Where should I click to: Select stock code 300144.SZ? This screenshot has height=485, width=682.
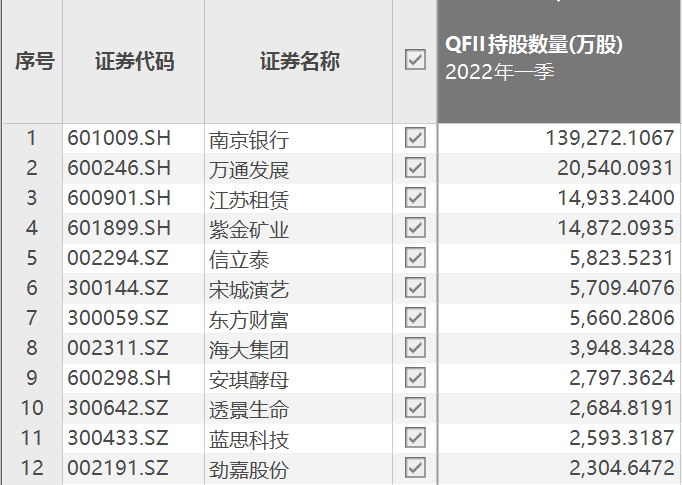point(118,288)
